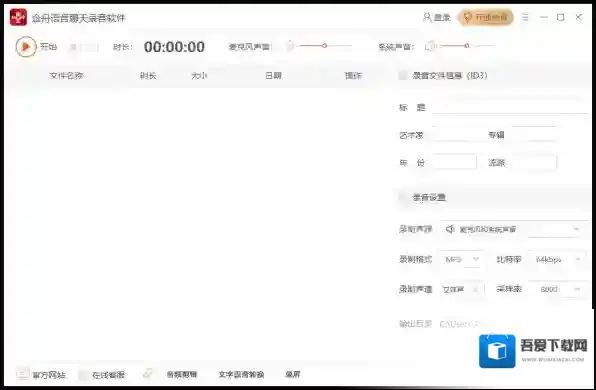Mute the microphone volume icon
Image resolution: width=596 pixels, height=390 pixels.
click(290, 46)
